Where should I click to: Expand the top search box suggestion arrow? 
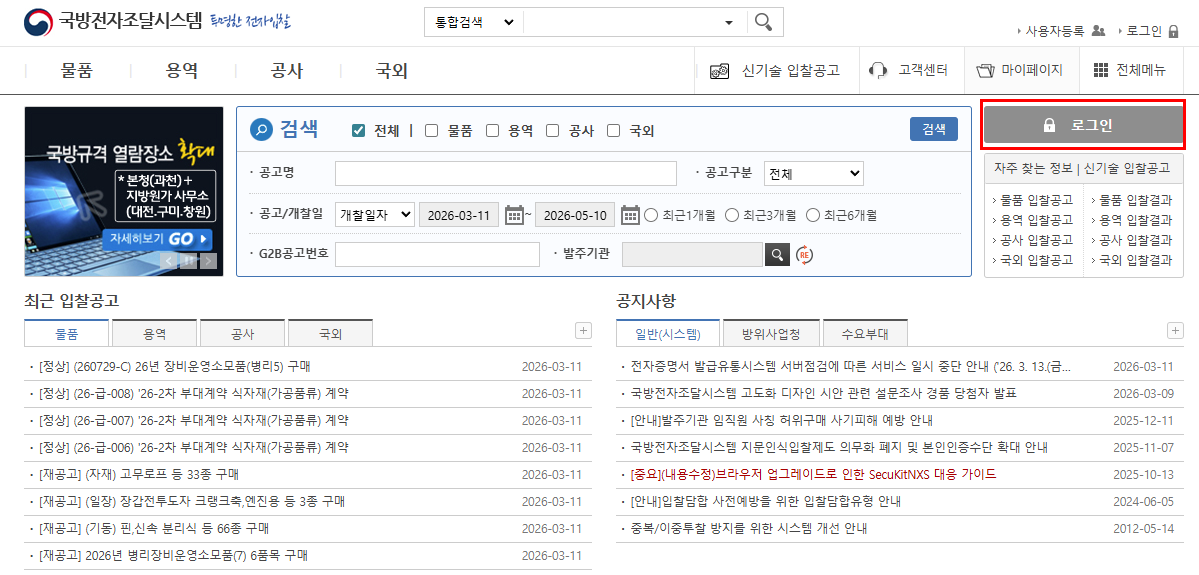pos(729,22)
